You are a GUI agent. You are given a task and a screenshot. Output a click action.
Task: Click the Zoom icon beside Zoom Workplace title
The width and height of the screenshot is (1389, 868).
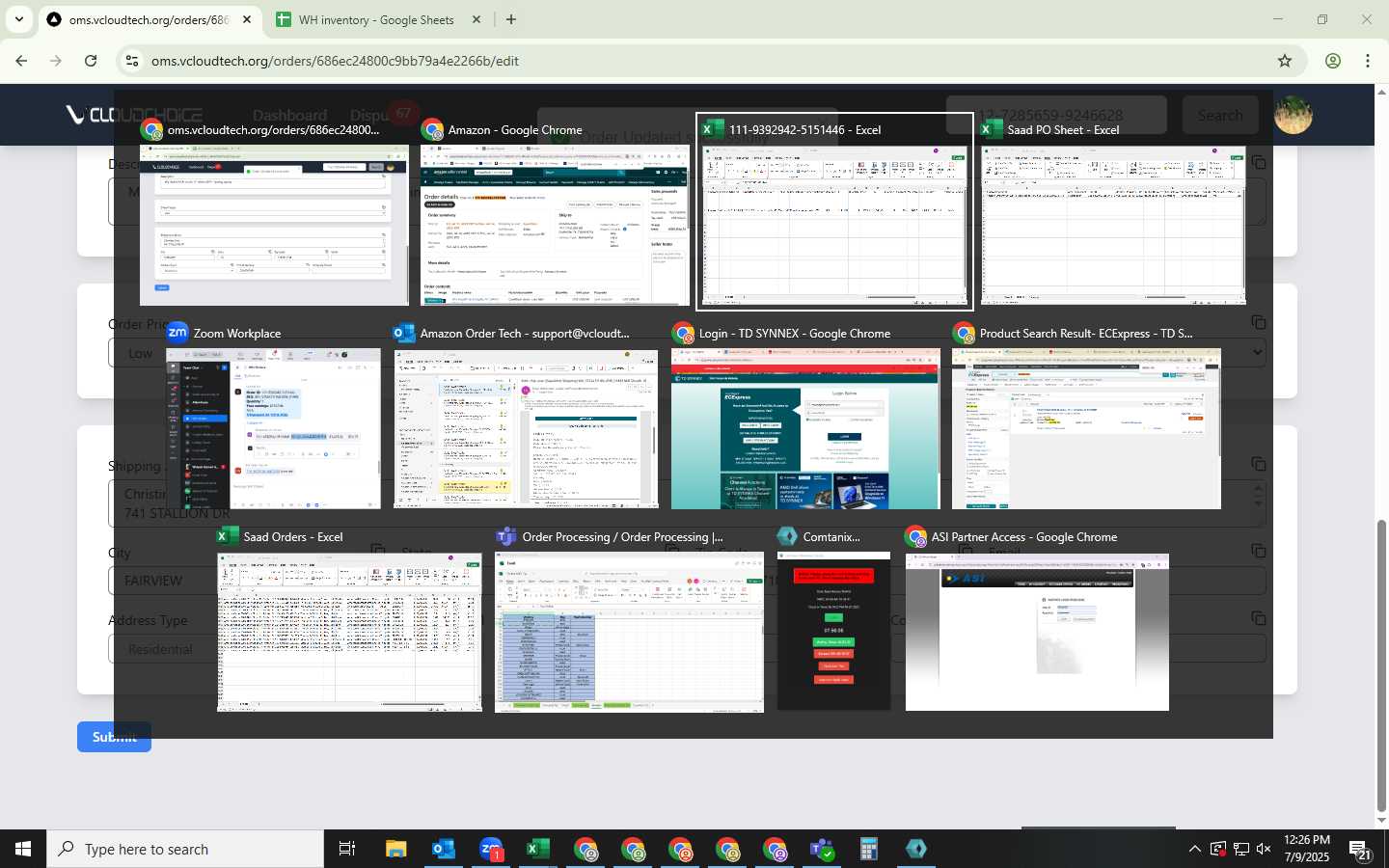pos(177,333)
